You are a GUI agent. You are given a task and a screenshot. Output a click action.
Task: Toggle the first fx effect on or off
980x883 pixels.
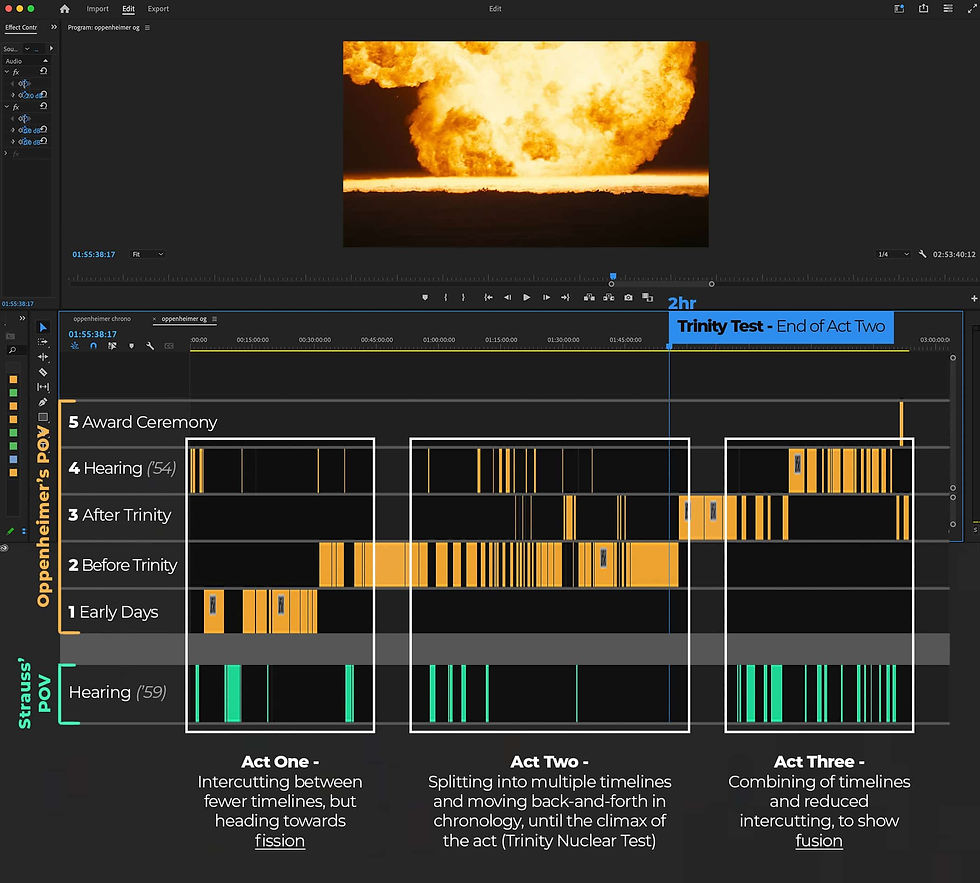tap(16, 72)
